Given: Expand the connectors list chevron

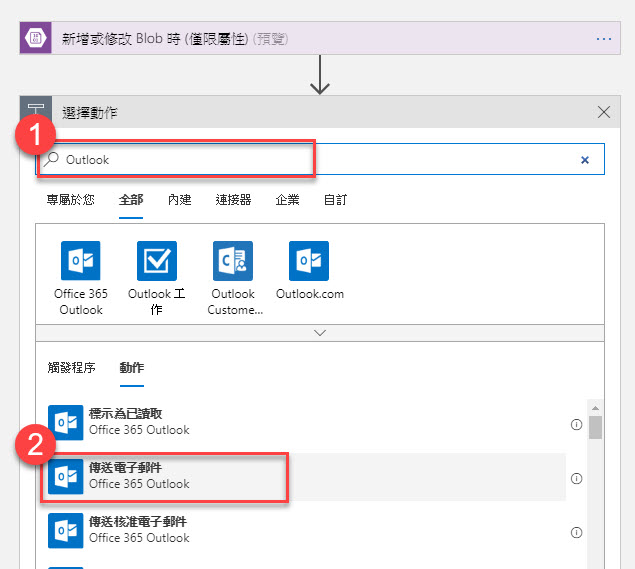Looking at the screenshot, I should point(320,333).
